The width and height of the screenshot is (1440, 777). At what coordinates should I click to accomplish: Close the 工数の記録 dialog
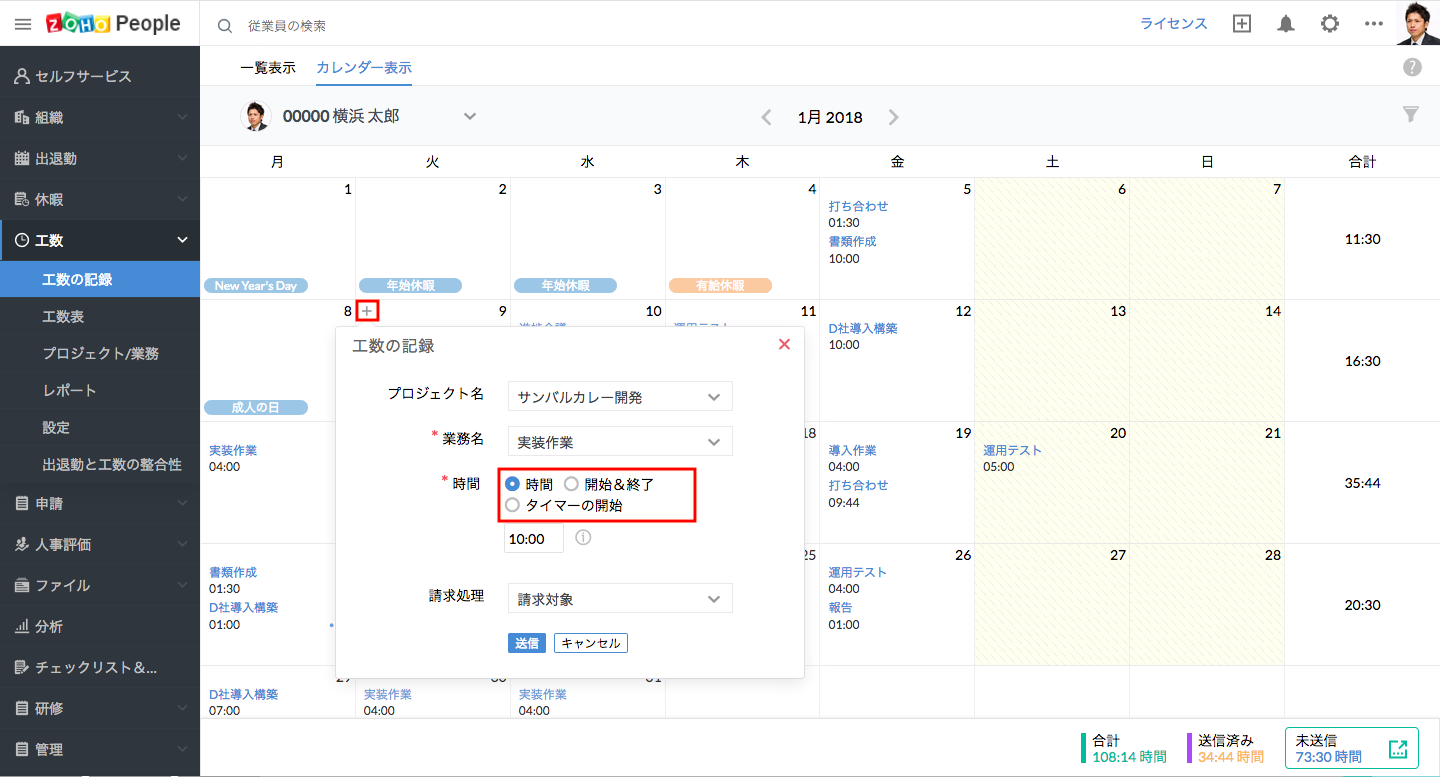pos(784,345)
